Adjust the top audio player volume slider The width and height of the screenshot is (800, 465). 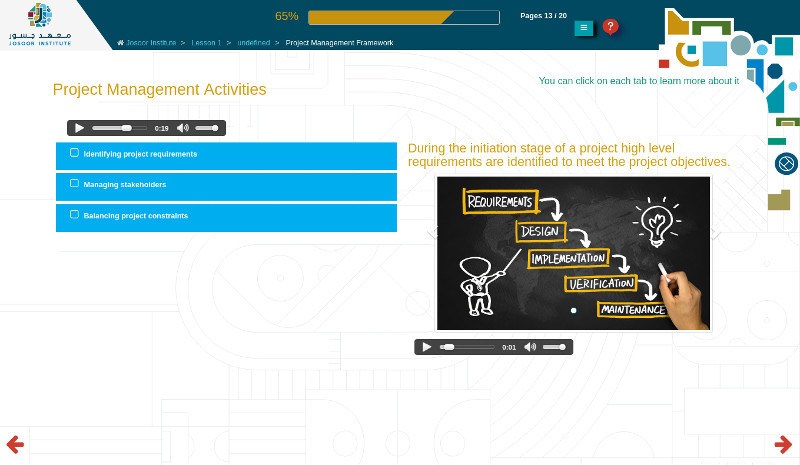click(207, 128)
